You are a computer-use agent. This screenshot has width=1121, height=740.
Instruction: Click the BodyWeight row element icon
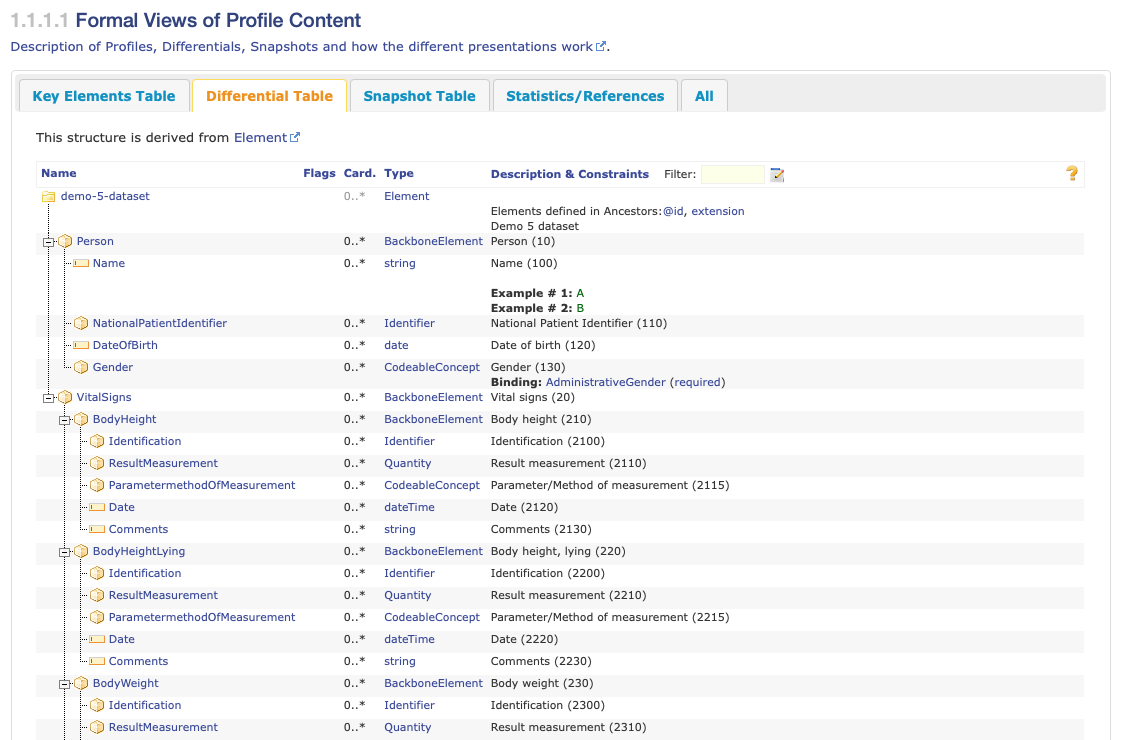81,684
